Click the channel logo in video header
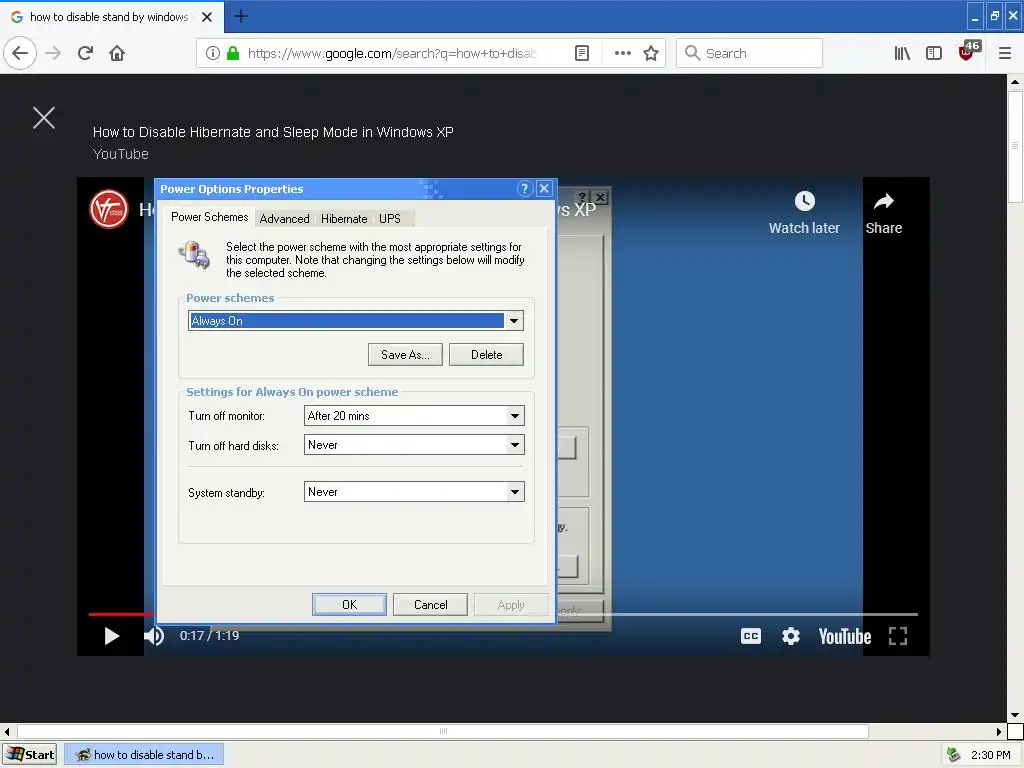 (108, 209)
